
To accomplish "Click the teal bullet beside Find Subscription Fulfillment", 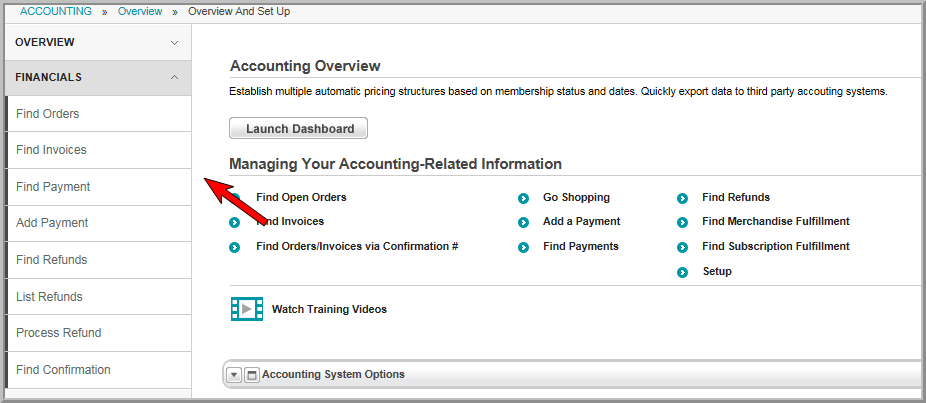I will pos(683,247).
